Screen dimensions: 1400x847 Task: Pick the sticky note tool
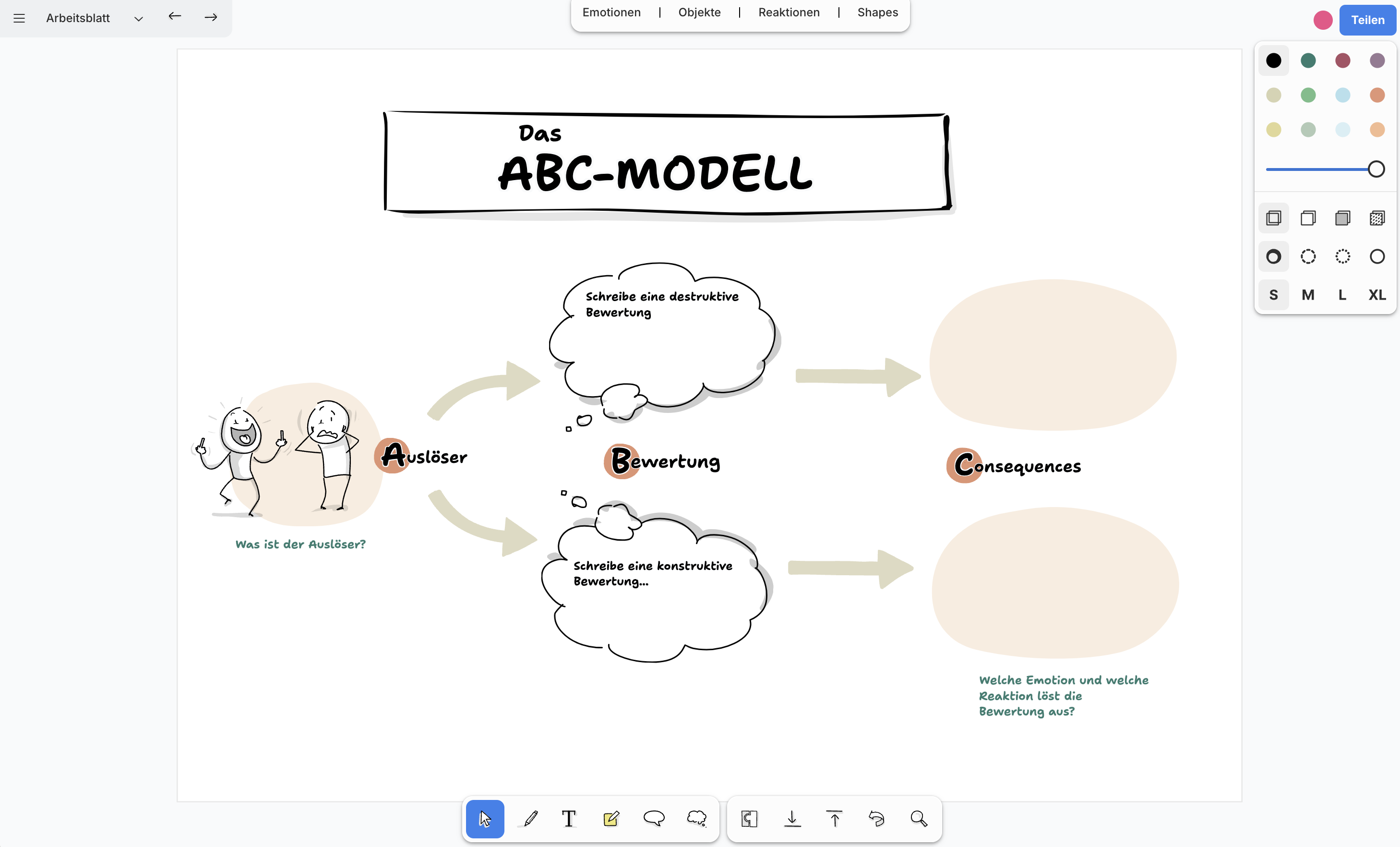click(611, 819)
